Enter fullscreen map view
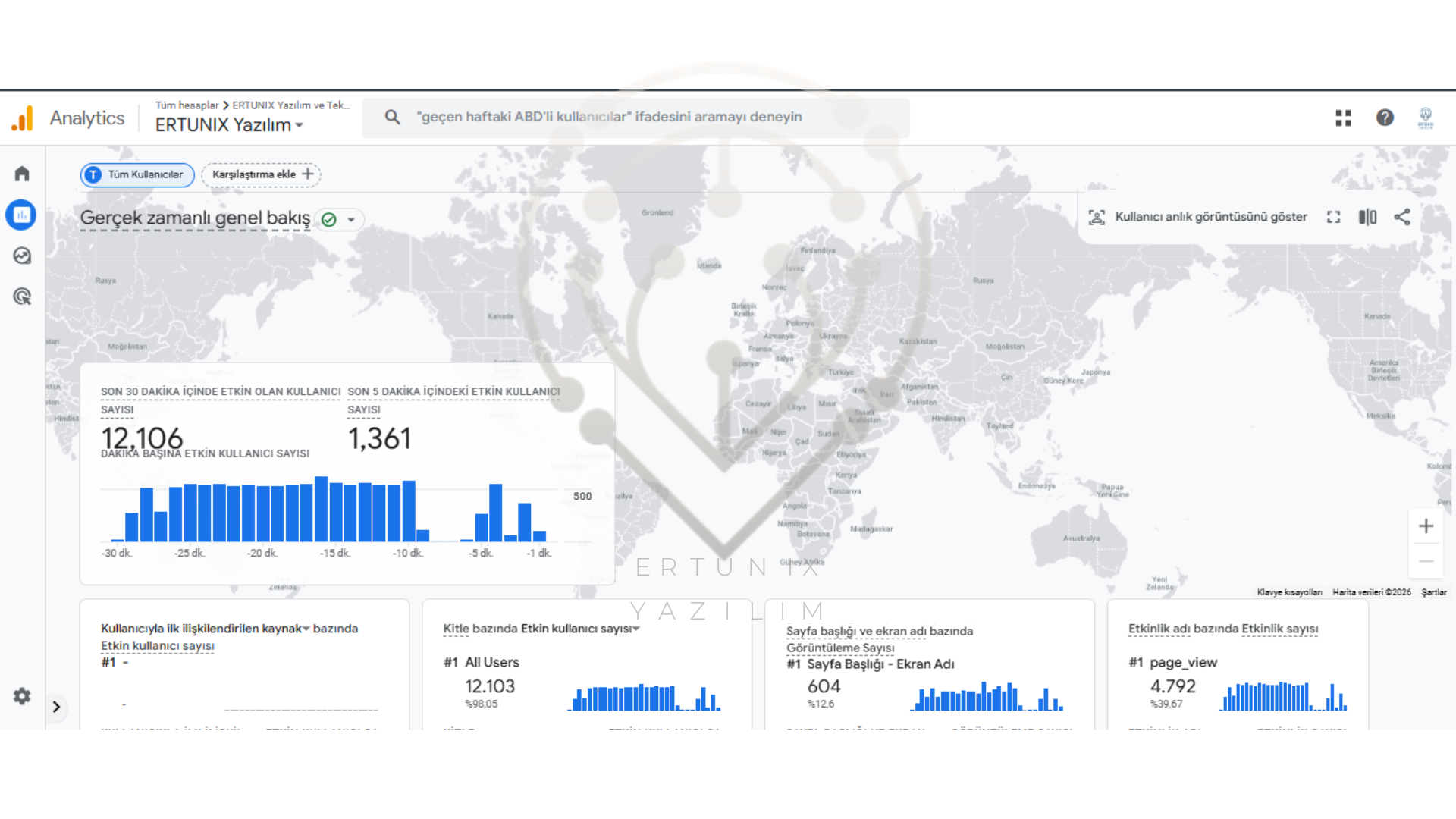The height and width of the screenshot is (819, 1456). (x=1333, y=217)
